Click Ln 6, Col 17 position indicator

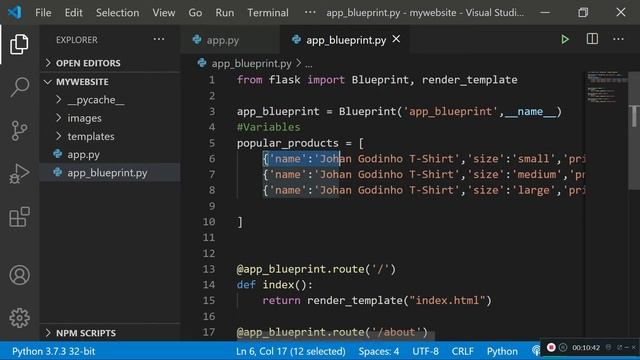(x=291, y=351)
